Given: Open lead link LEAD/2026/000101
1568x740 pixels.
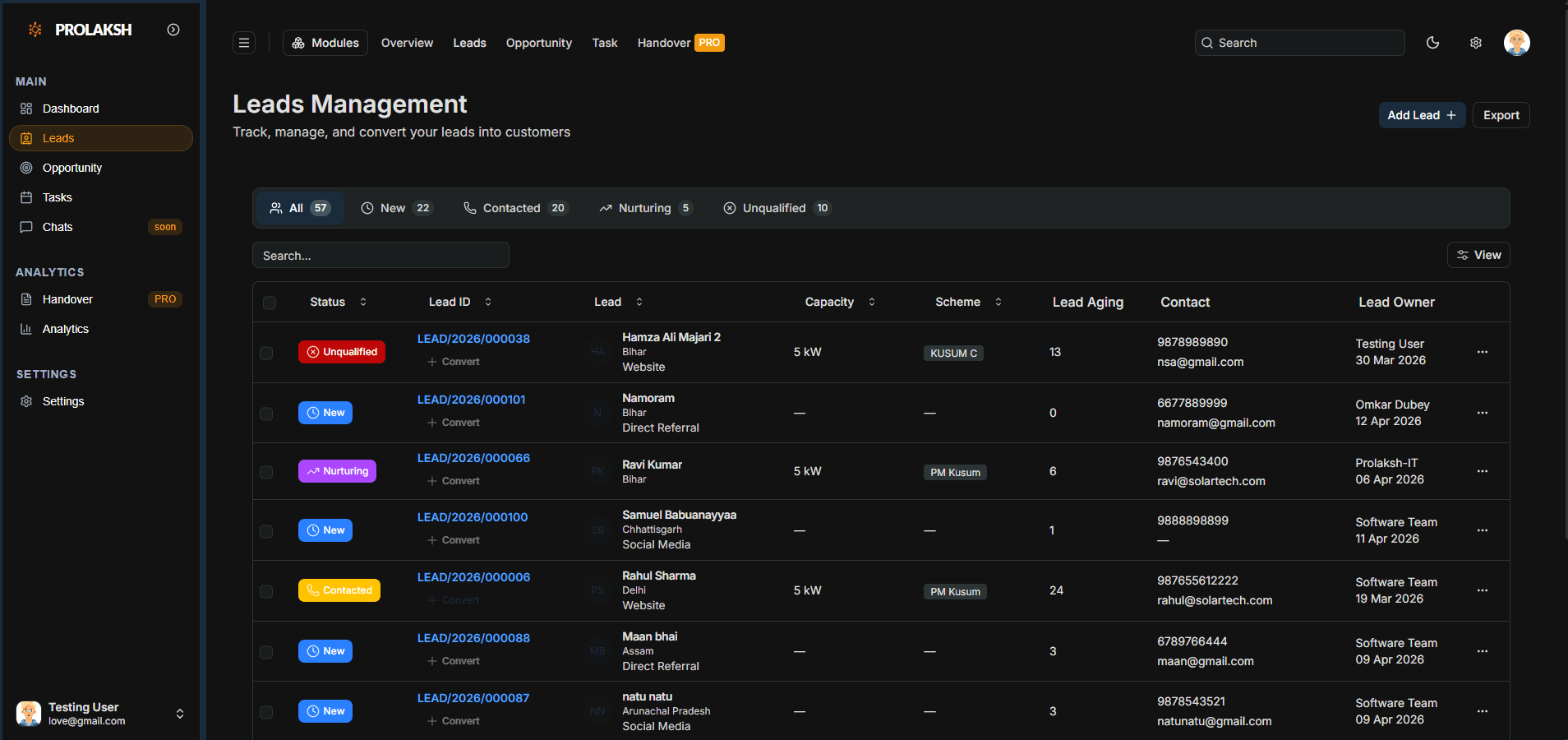Looking at the screenshot, I should (x=471, y=400).
